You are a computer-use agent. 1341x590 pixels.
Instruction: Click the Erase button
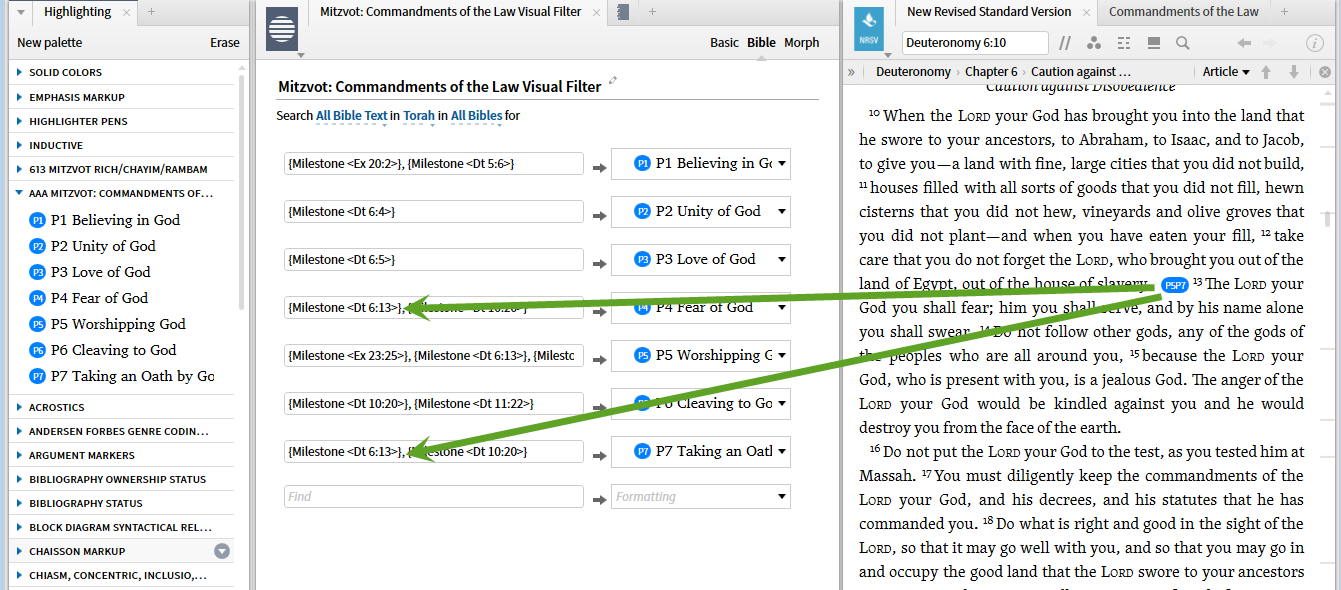tap(224, 43)
